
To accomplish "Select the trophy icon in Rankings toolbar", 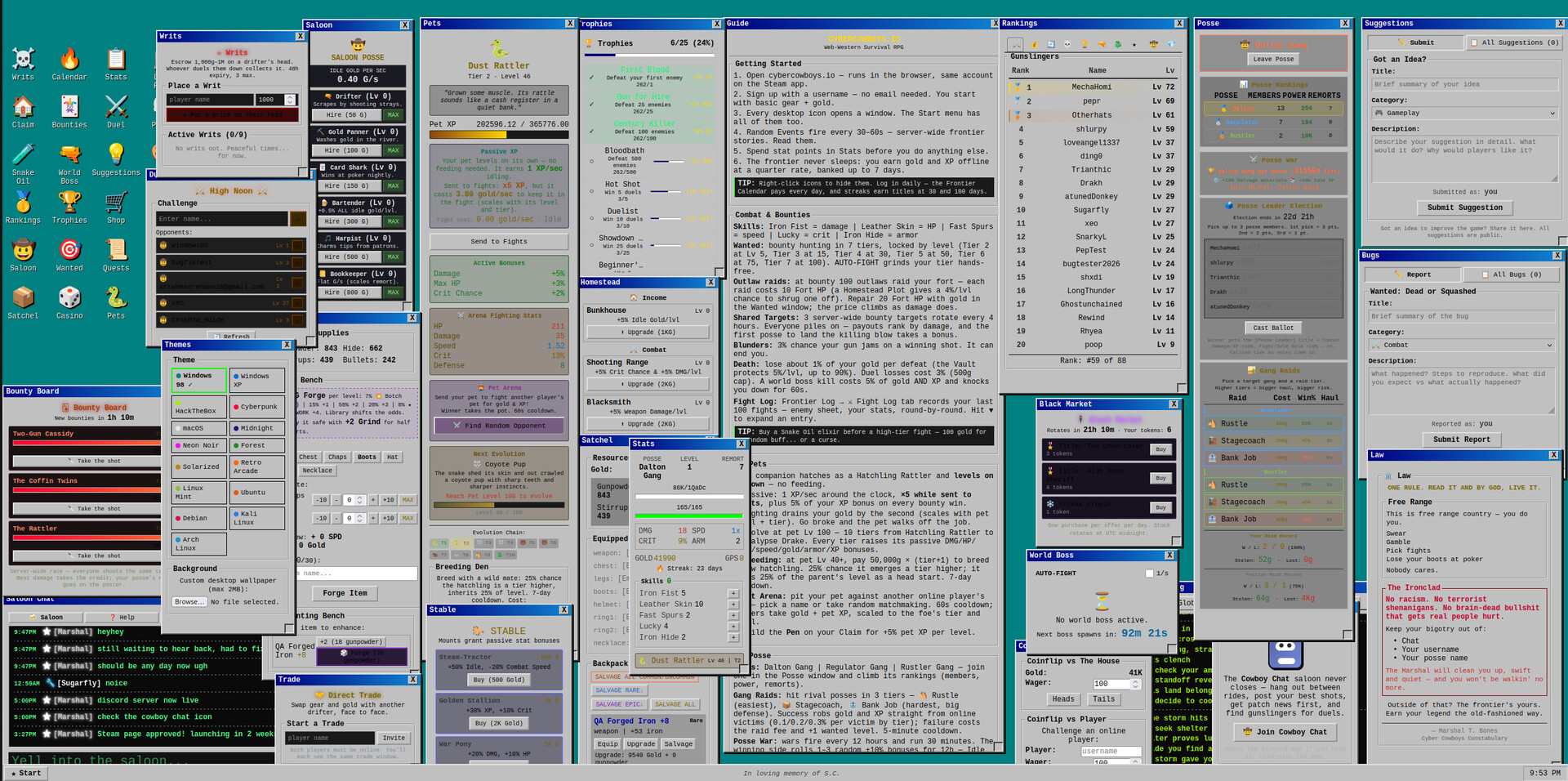I will pyautogui.click(x=1085, y=44).
